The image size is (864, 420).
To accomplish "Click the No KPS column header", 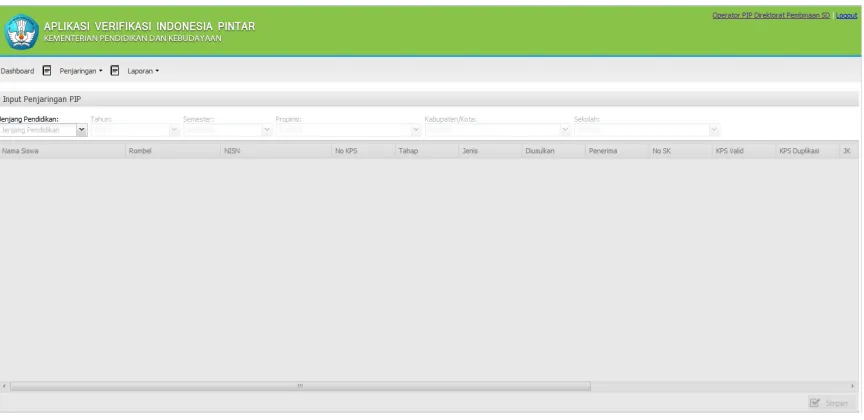I will 364,151.
